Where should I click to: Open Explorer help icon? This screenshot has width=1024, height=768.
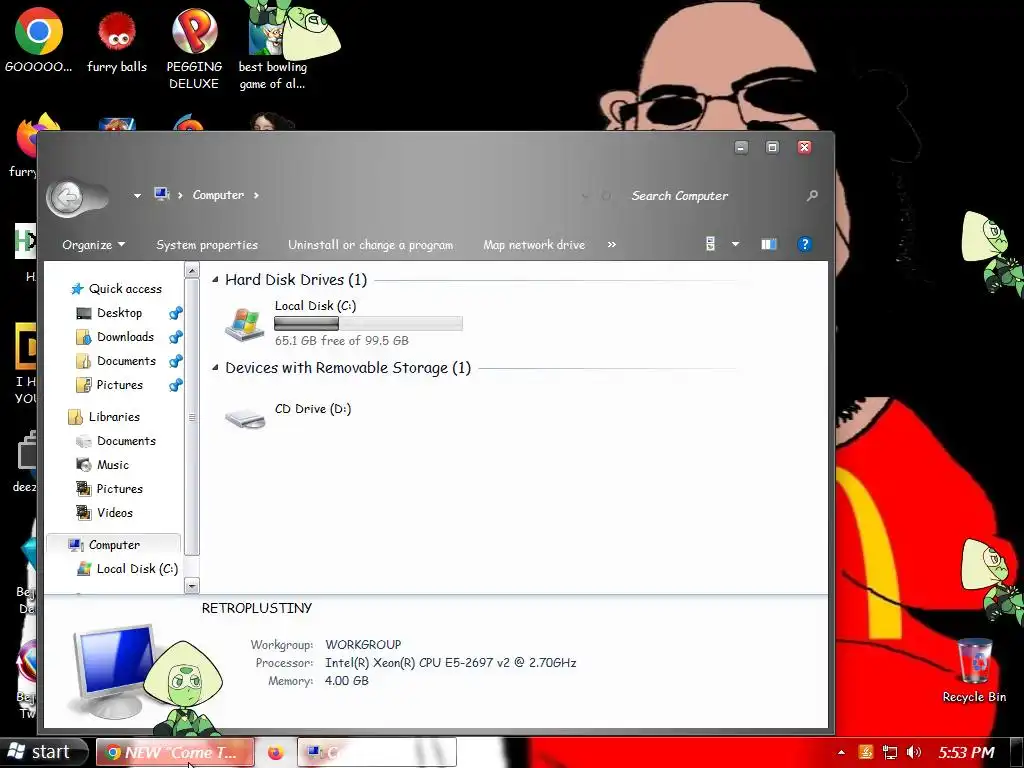point(805,244)
